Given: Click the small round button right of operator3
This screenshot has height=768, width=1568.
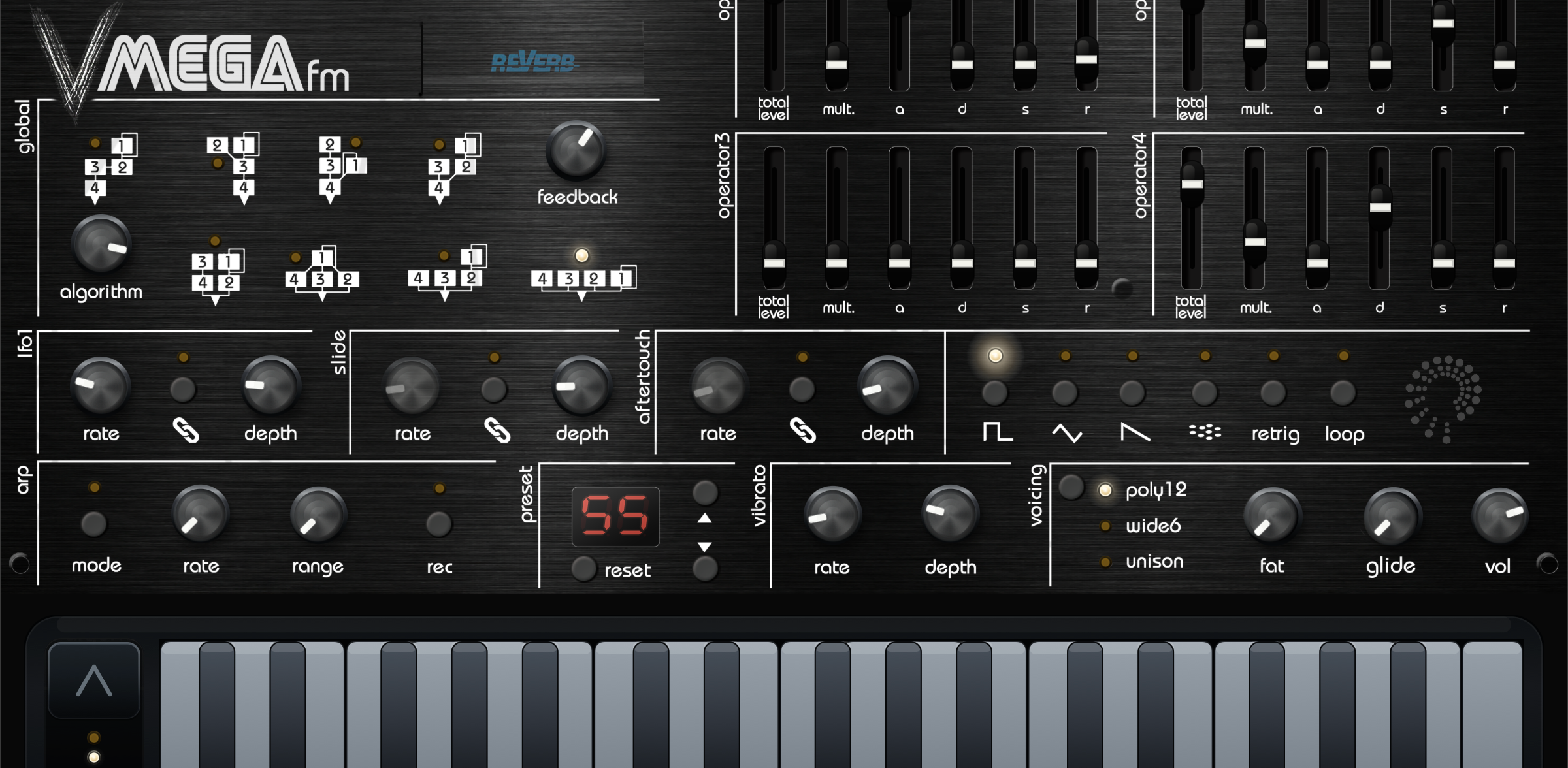Looking at the screenshot, I should pyautogui.click(x=1122, y=287).
